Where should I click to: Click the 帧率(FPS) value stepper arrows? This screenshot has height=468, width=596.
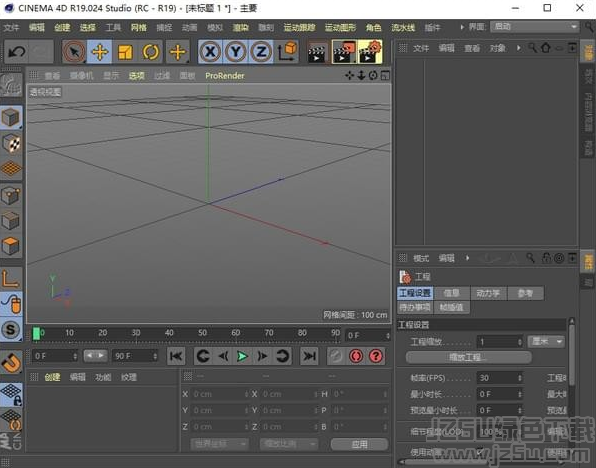click(520, 378)
